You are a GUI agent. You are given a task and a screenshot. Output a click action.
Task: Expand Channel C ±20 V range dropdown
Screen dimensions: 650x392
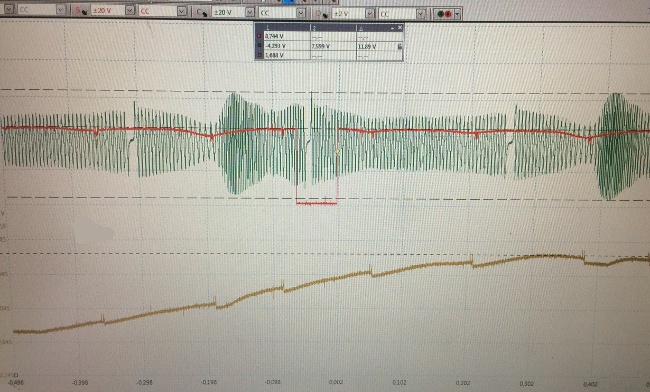pyautogui.click(x=250, y=12)
